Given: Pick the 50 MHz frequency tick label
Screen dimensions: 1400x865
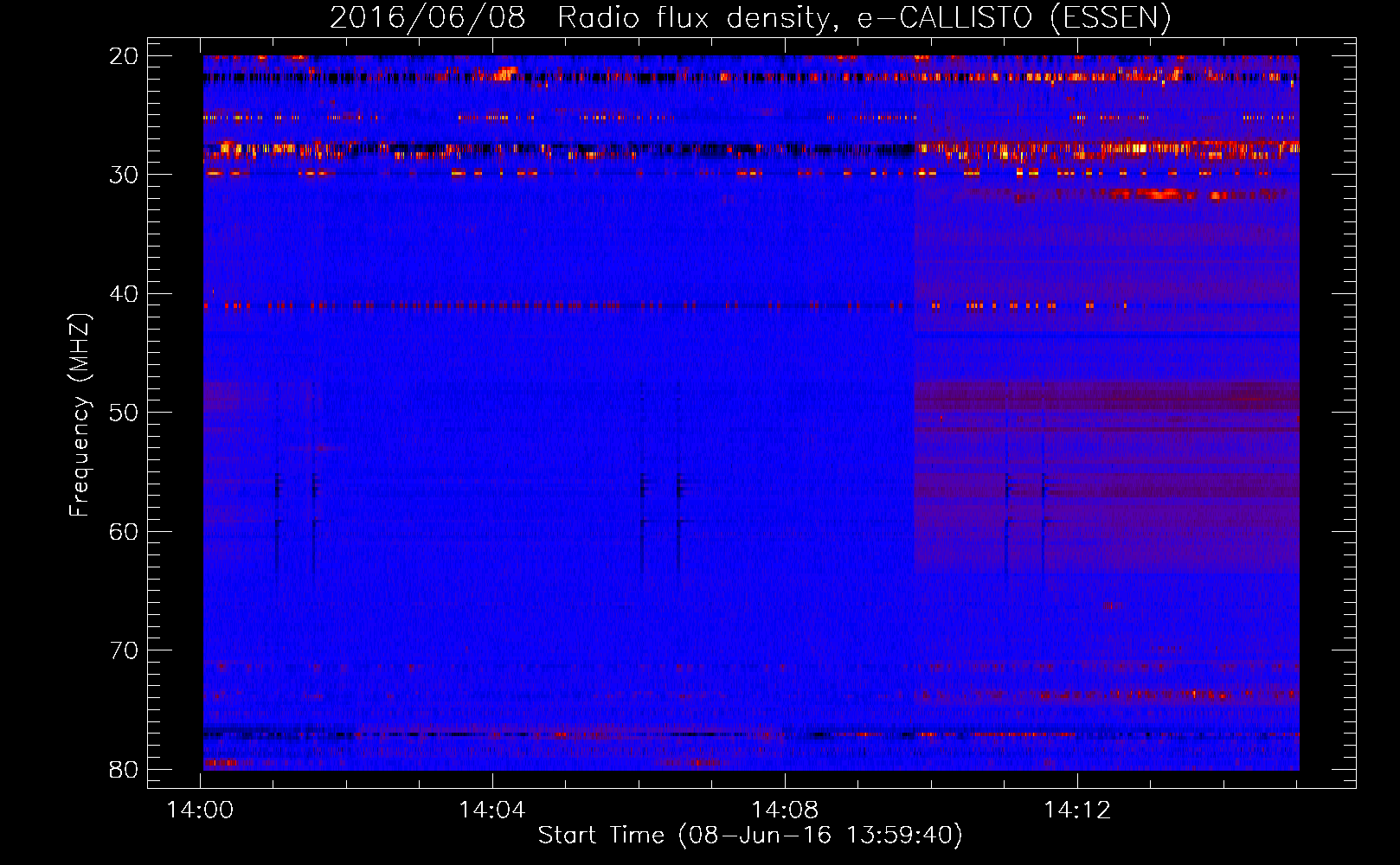Looking at the screenshot, I should click(x=124, y=413).
